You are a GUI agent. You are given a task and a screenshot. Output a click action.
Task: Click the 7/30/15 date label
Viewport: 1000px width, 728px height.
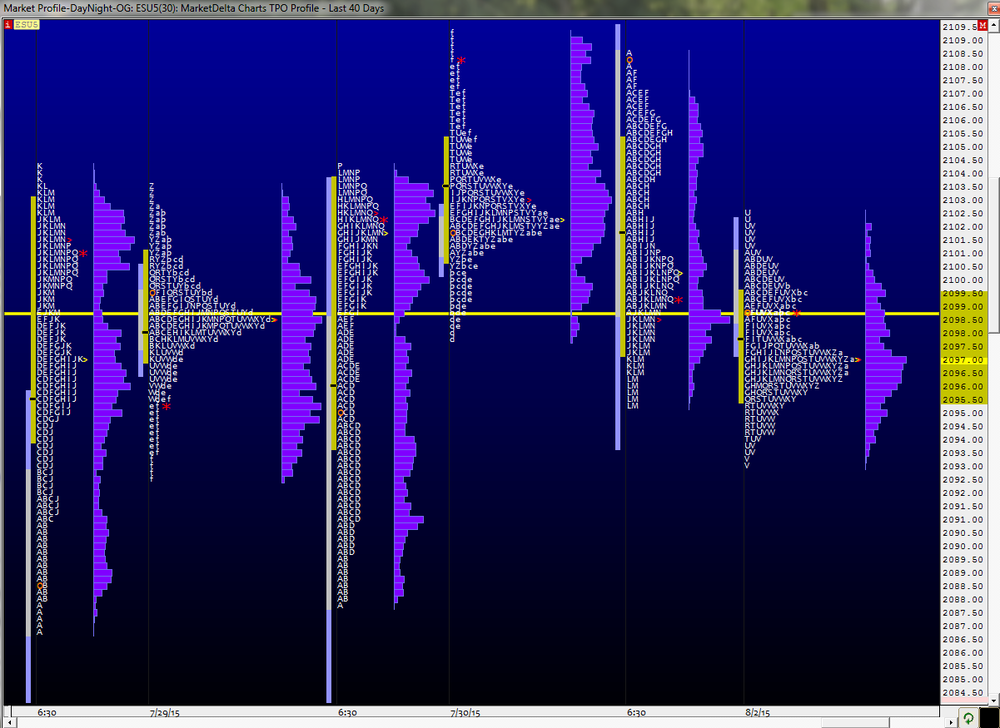(x=466, y=712)
